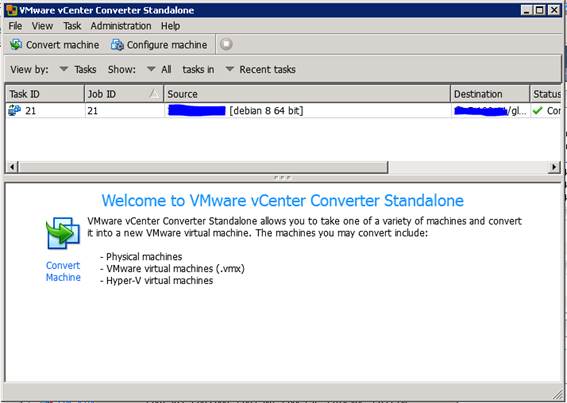Open the View menu
567x403 pixels.
point(42,26)
